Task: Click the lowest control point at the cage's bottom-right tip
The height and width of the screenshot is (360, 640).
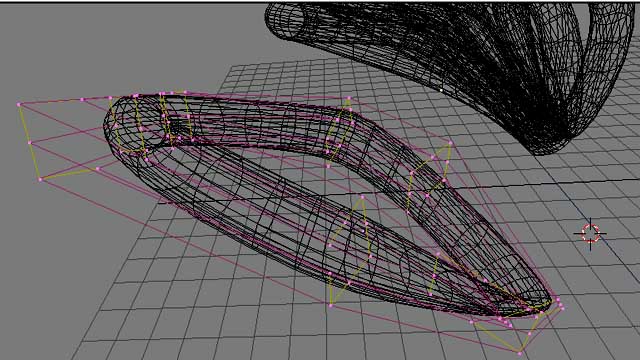Action: pyautogui.click(x=520, y=352)
